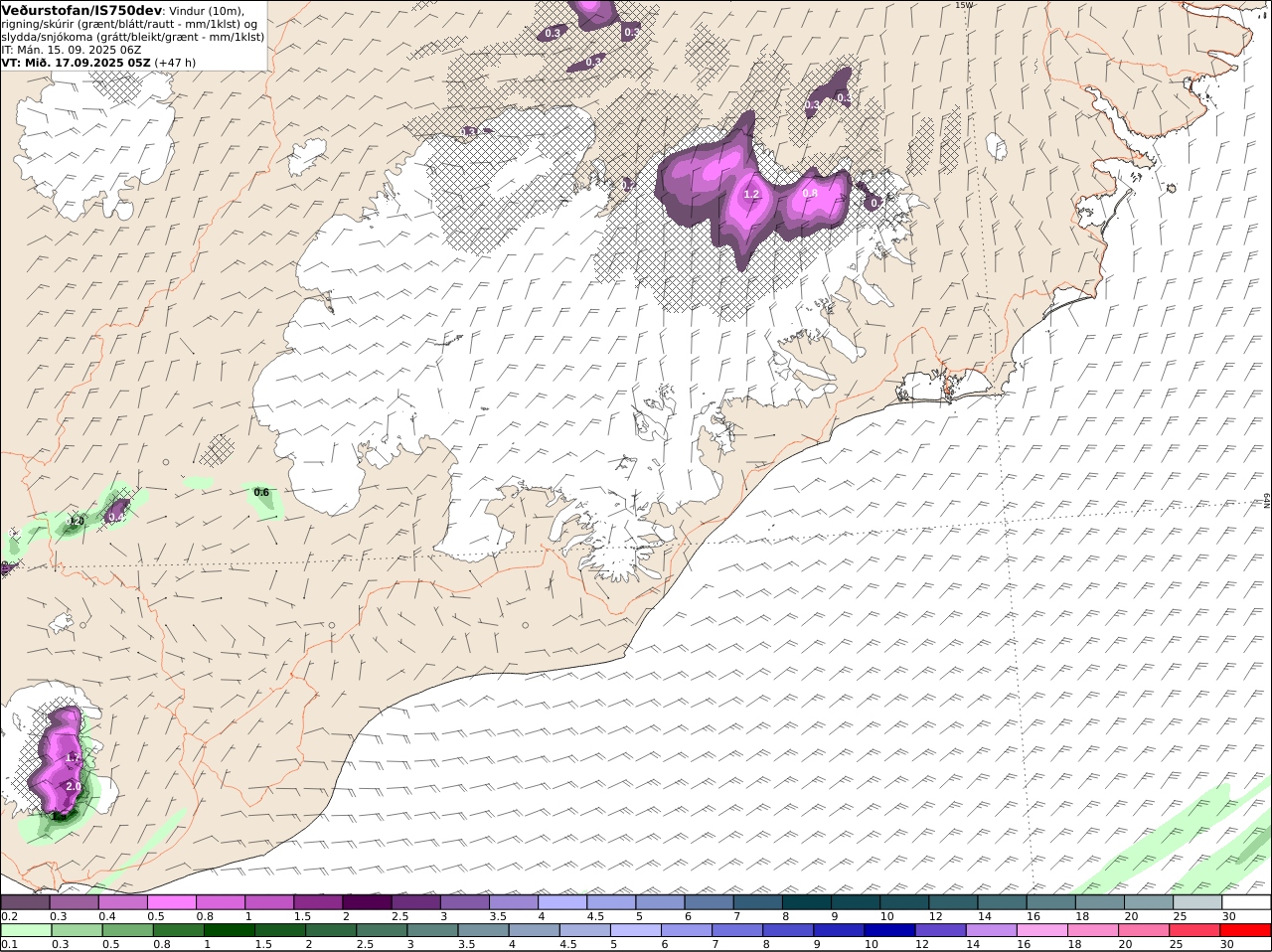Screen dimensions: 1272x952
Task: Click the '2.0' value in southwest snow patch
Action: 73,786
